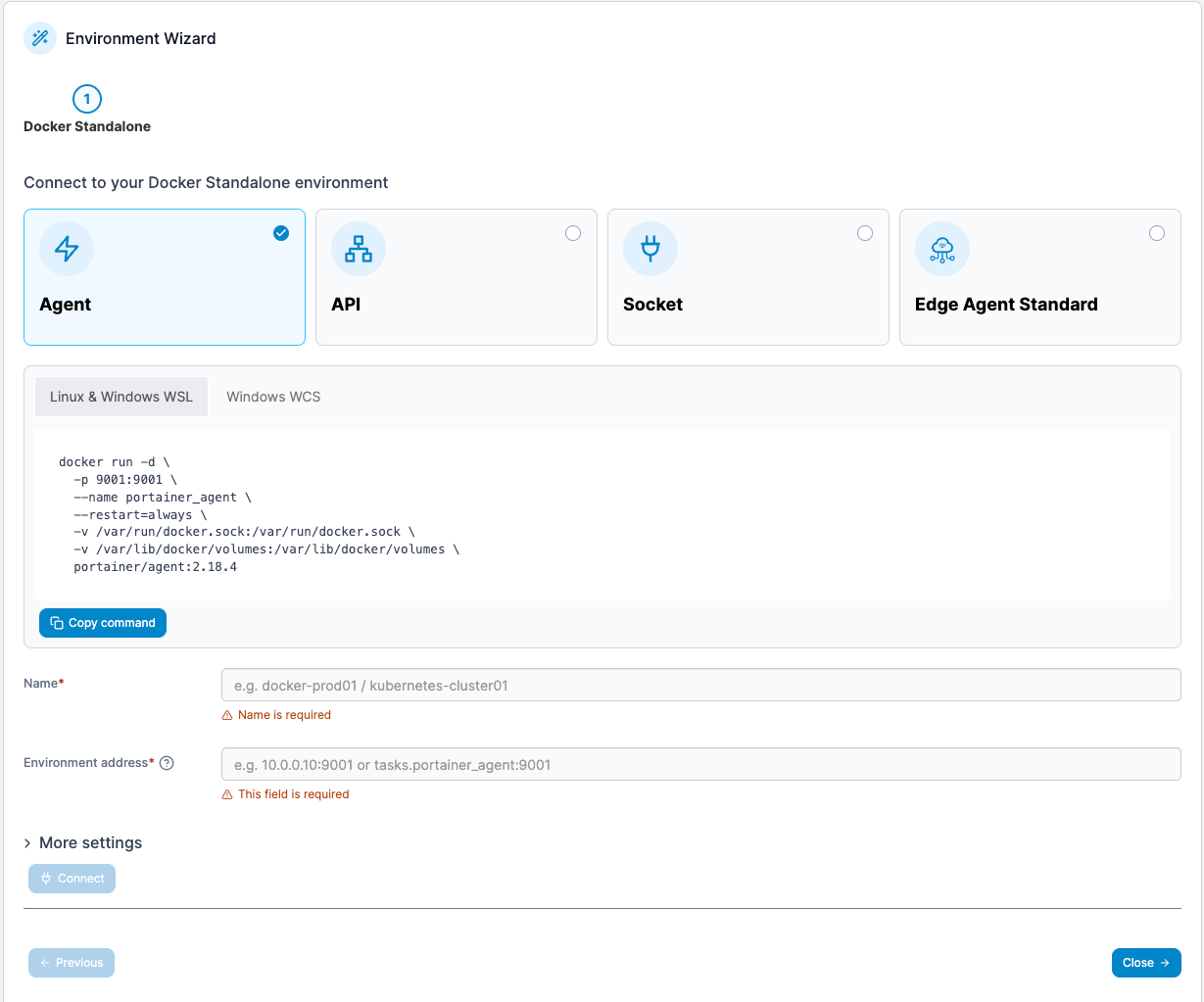Focus the Environment address input field
1204x1002 pixels.
click(701, 765)
